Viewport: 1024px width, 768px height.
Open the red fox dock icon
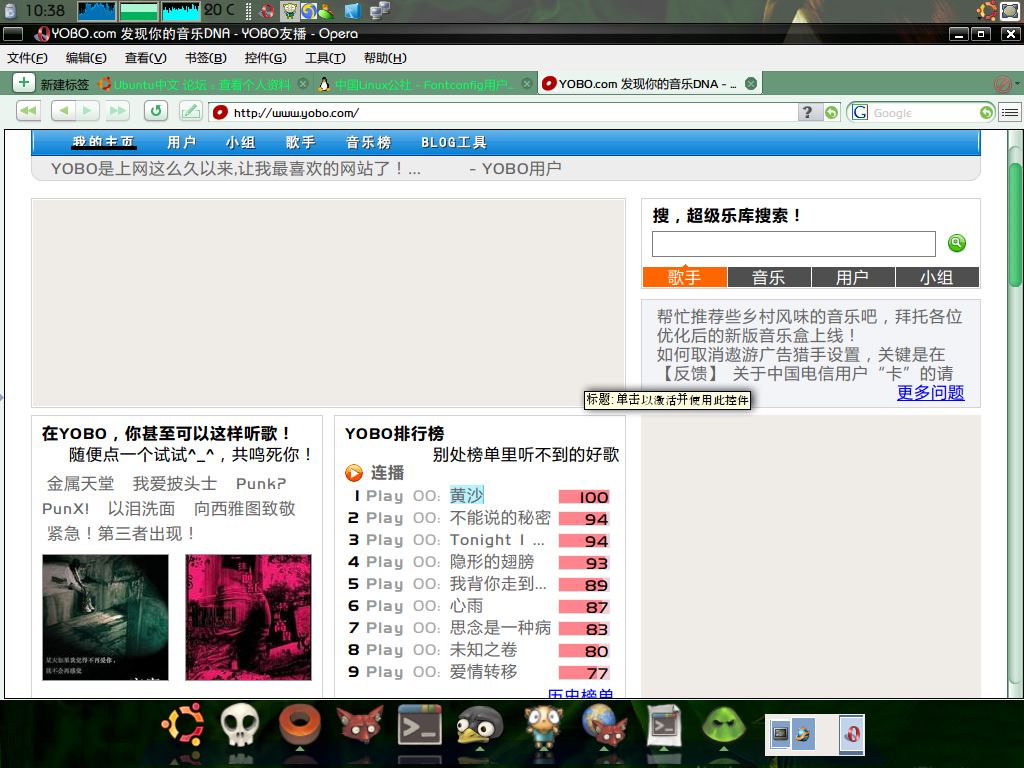(x=359, y=725)
